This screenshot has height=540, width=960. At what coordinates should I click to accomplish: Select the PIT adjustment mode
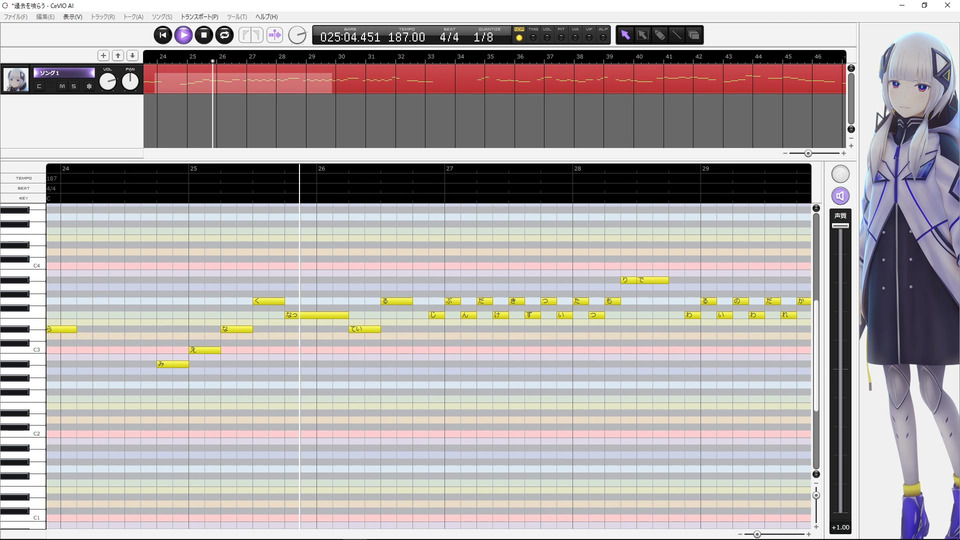point(561,34)
